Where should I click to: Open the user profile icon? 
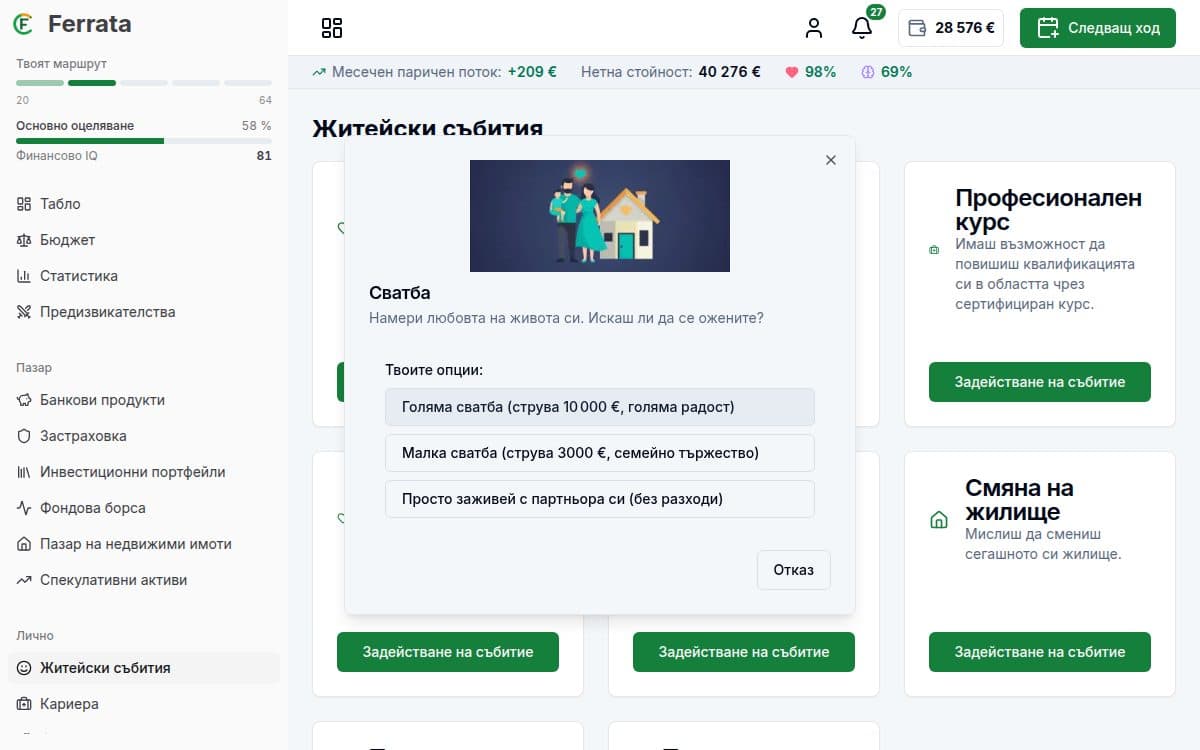pyautogui.click(x=814, y=28)
